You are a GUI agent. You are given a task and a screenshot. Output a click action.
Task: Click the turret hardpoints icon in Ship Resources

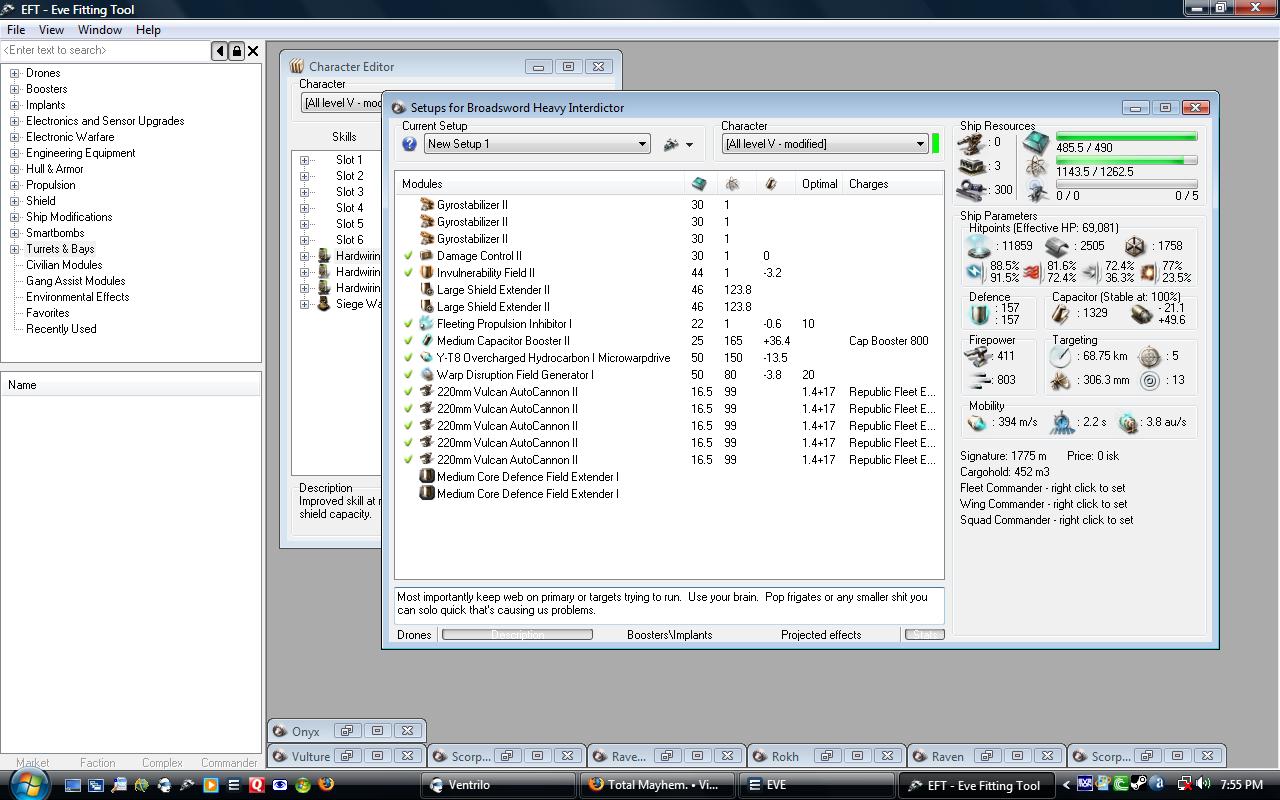pyautogui.click(x=970, y=143)
